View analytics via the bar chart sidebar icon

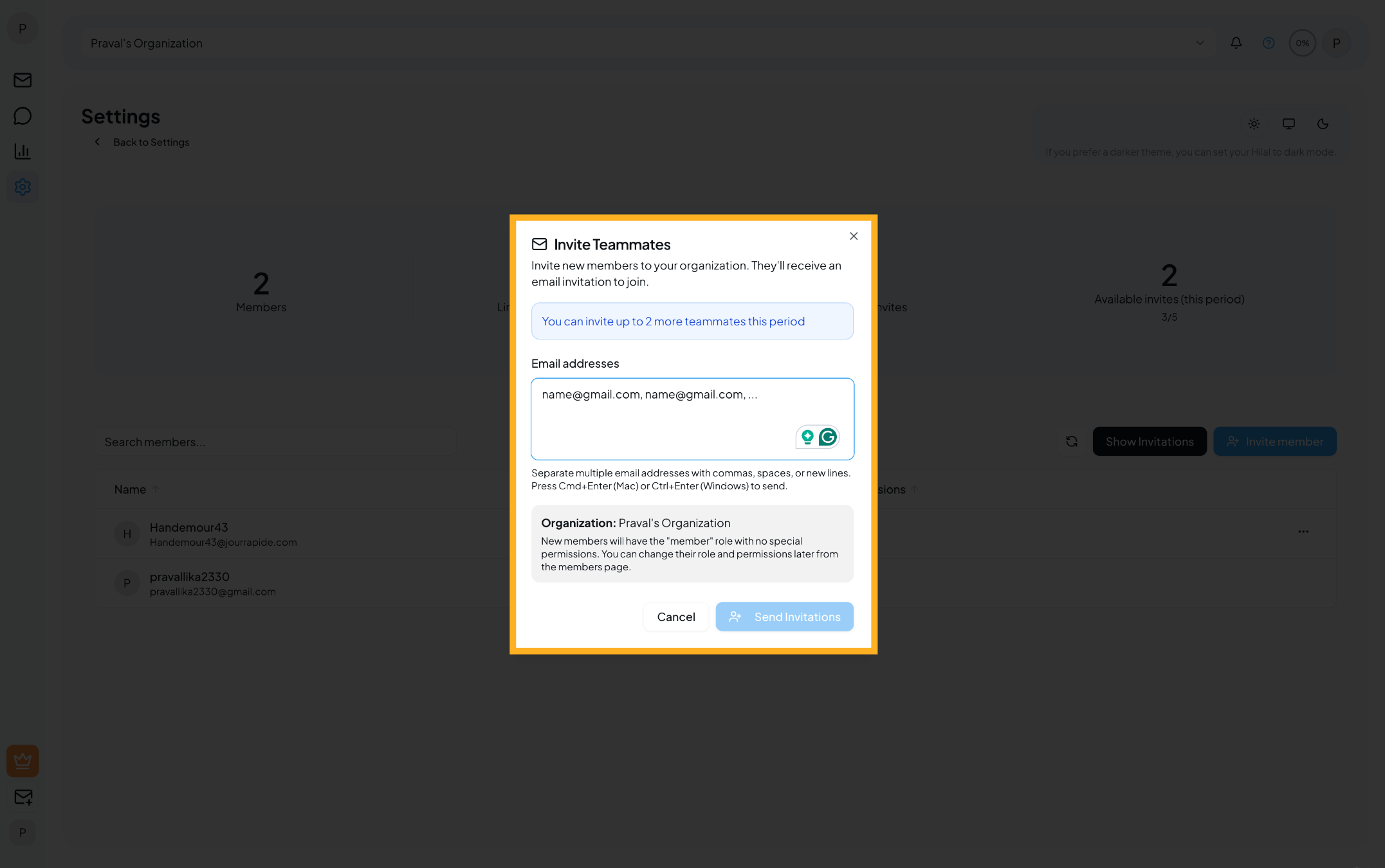click(23, 151)
